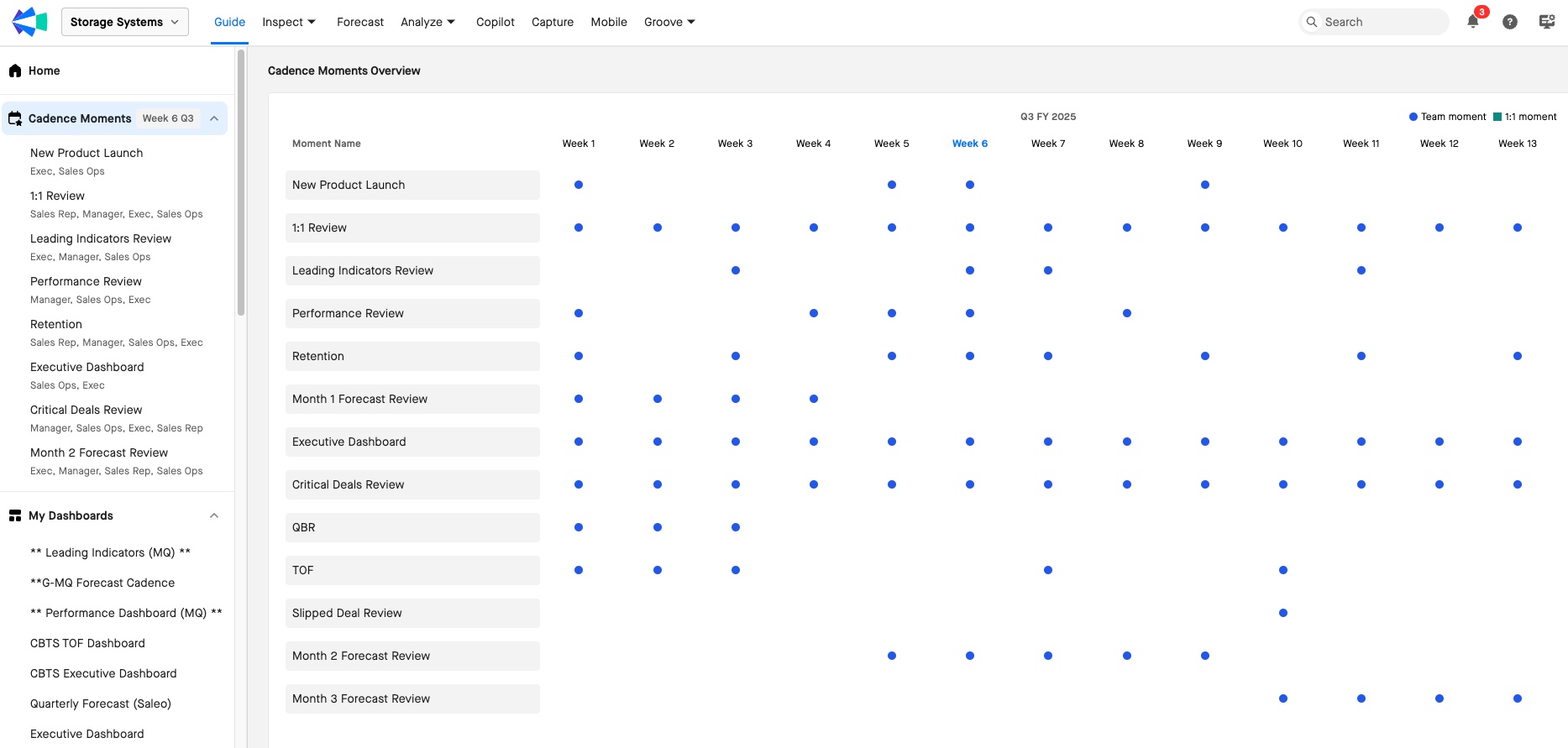Click the search magnifier icon
The image size is (1568, 748).
pos(1311,22)
